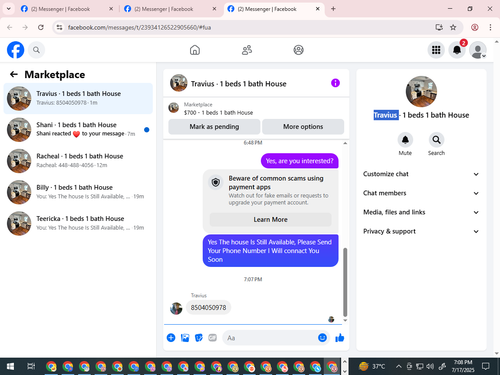The image size is (500, 375).
Task: Click the blue plus more-actions icon
Action: [171, 338]
